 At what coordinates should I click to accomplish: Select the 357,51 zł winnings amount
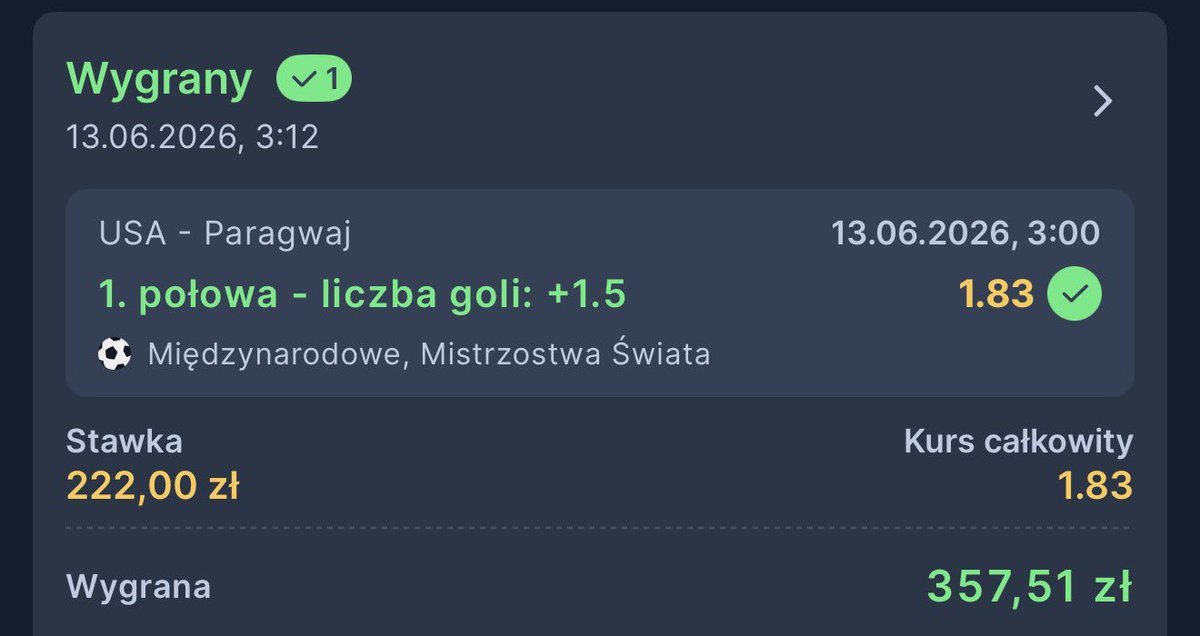pos(1029,586)
